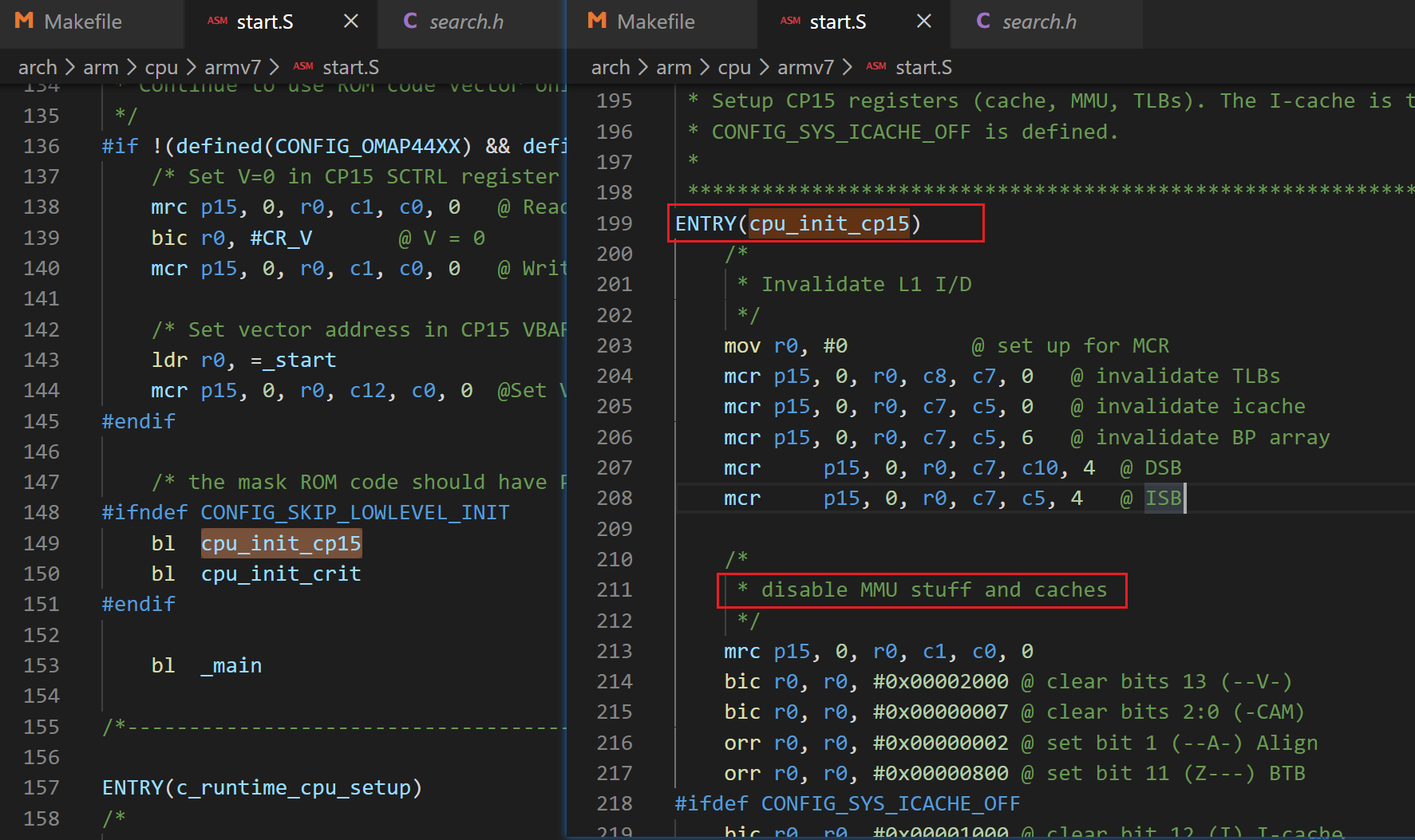The width and height of the screenshot is (1415, 840).
Task: Click 'ISB' comment on line 208
Action: point(1163,498)
